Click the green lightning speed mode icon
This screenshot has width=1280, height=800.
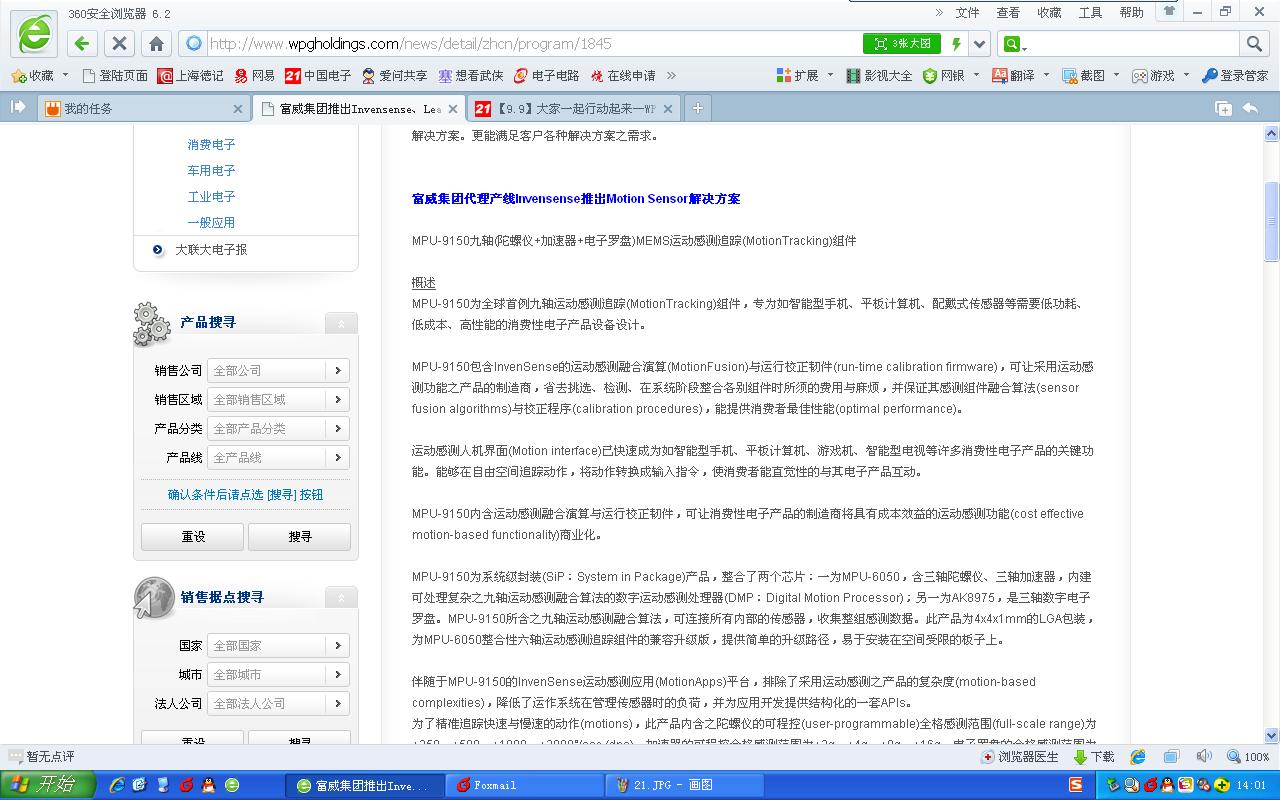tap(957, 44)
